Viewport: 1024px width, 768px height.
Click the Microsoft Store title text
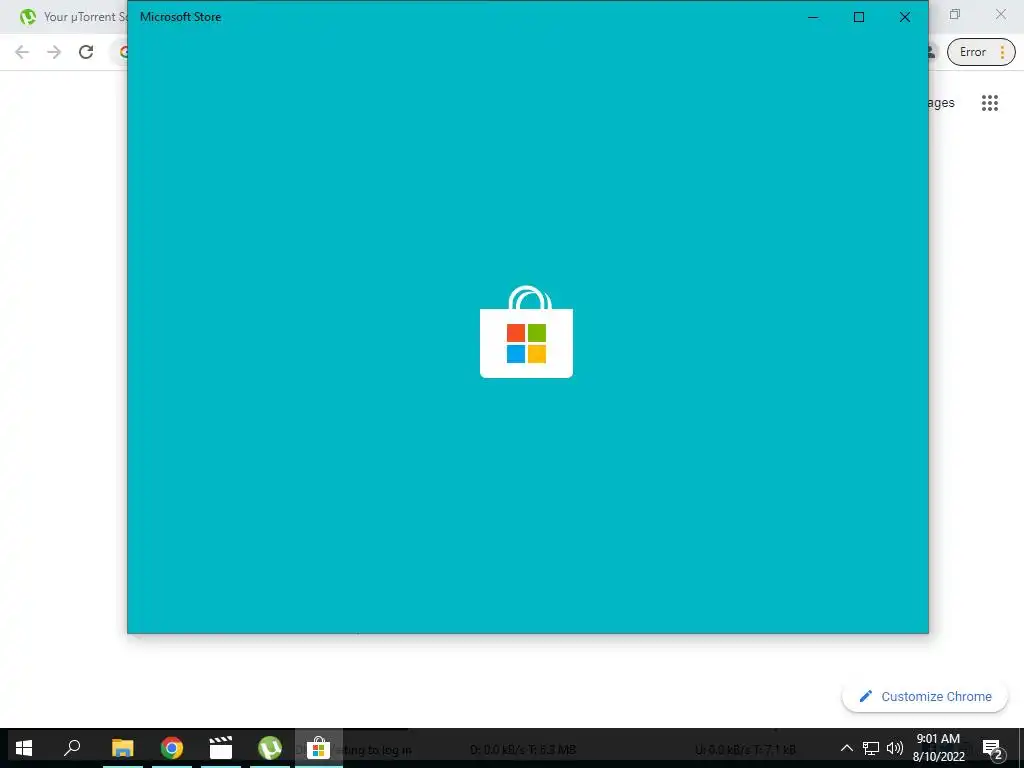180,17
